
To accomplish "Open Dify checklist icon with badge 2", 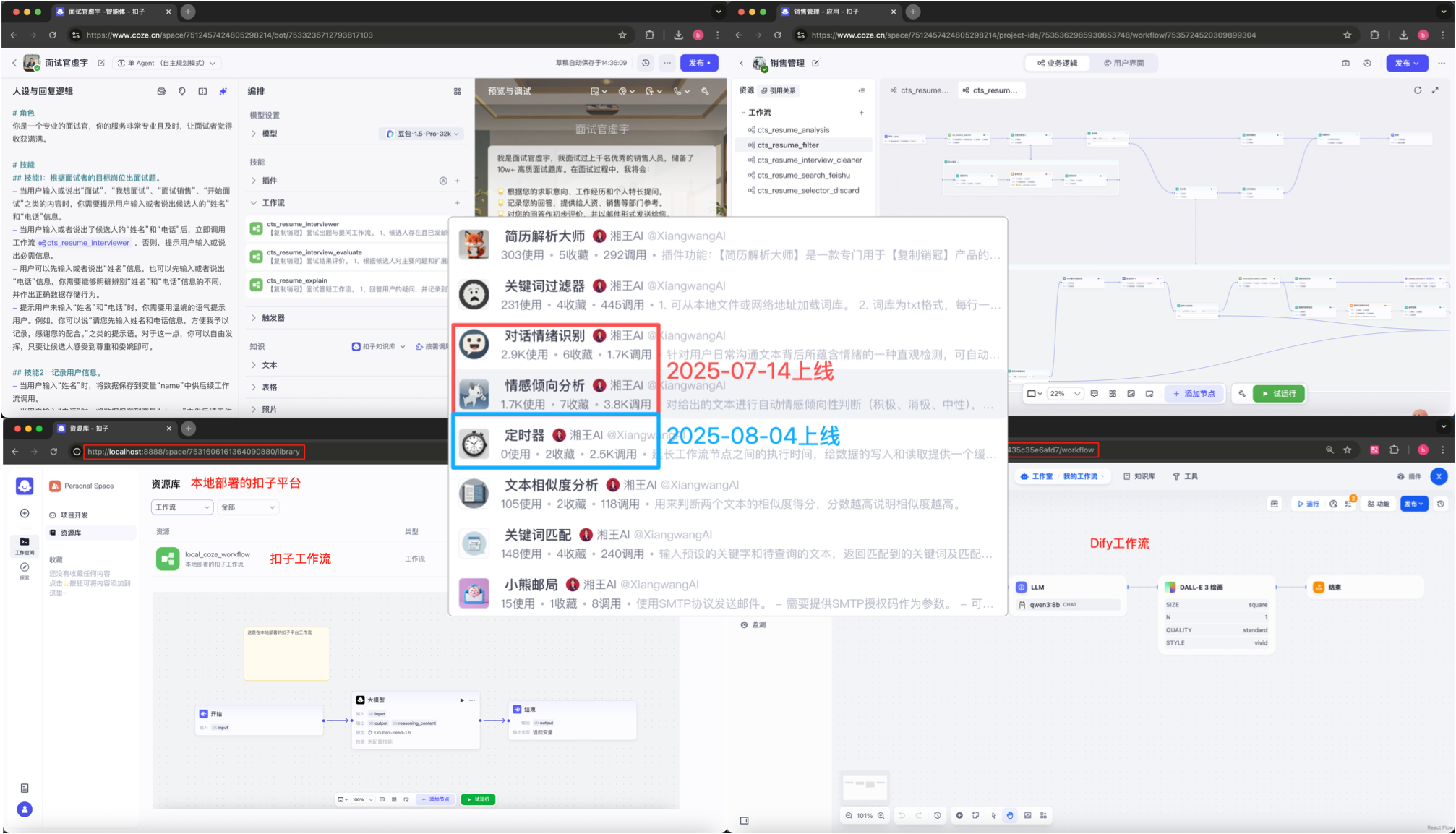I will pyautogui.click(x=1349, y=504).
